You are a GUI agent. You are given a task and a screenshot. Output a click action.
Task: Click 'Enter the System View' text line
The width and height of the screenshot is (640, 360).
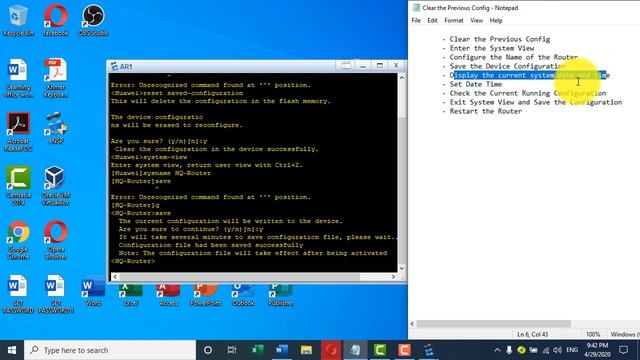click(492, 48)
